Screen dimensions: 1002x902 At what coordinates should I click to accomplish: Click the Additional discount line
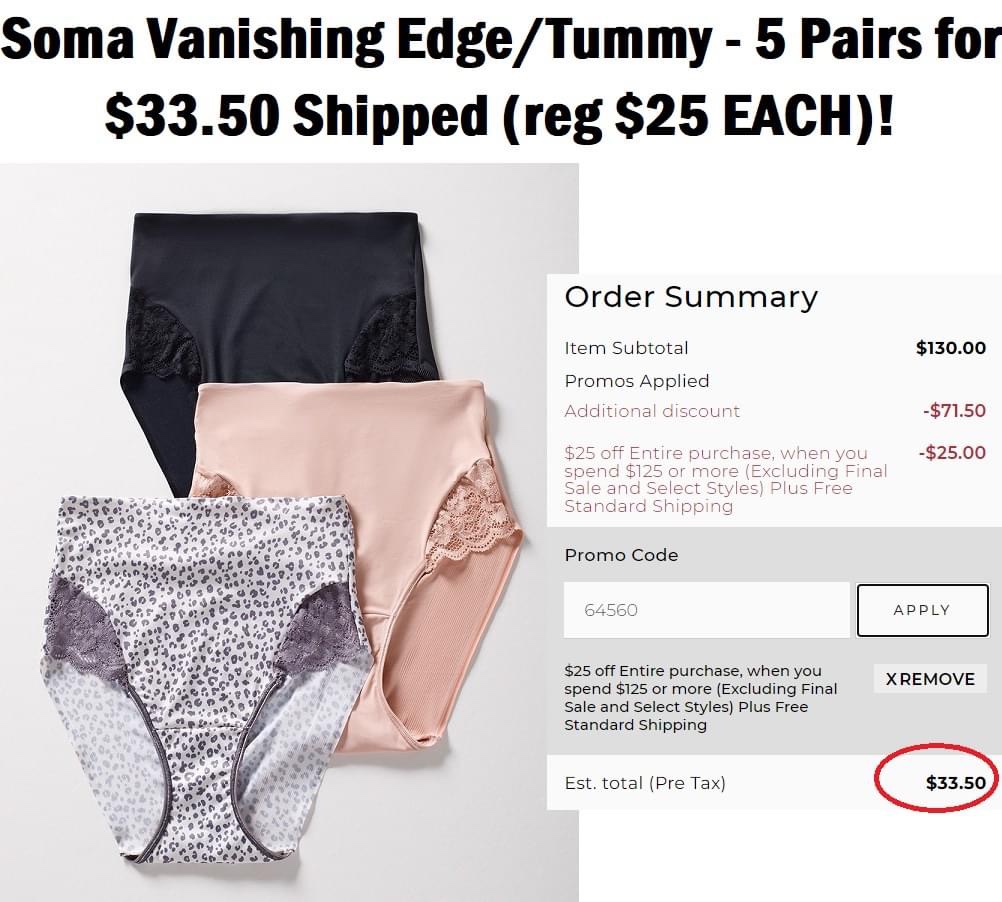click(652, 411)
